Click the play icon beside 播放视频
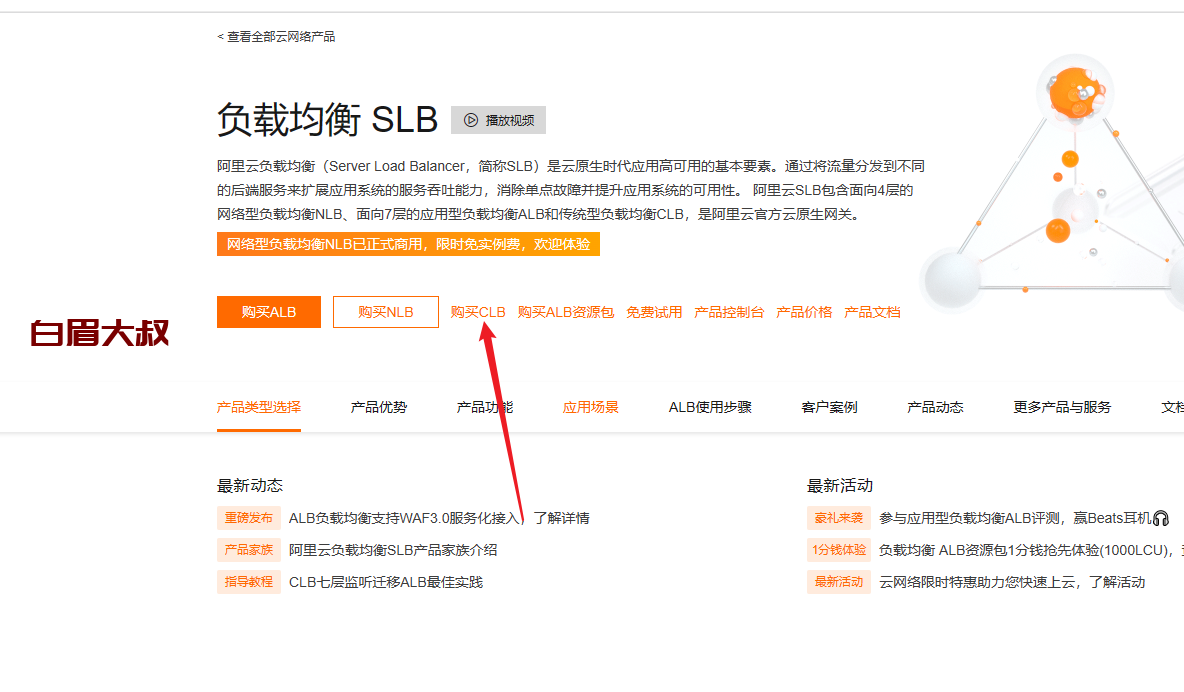Viewport: 1184px width, 692px height. click(470, 120)
